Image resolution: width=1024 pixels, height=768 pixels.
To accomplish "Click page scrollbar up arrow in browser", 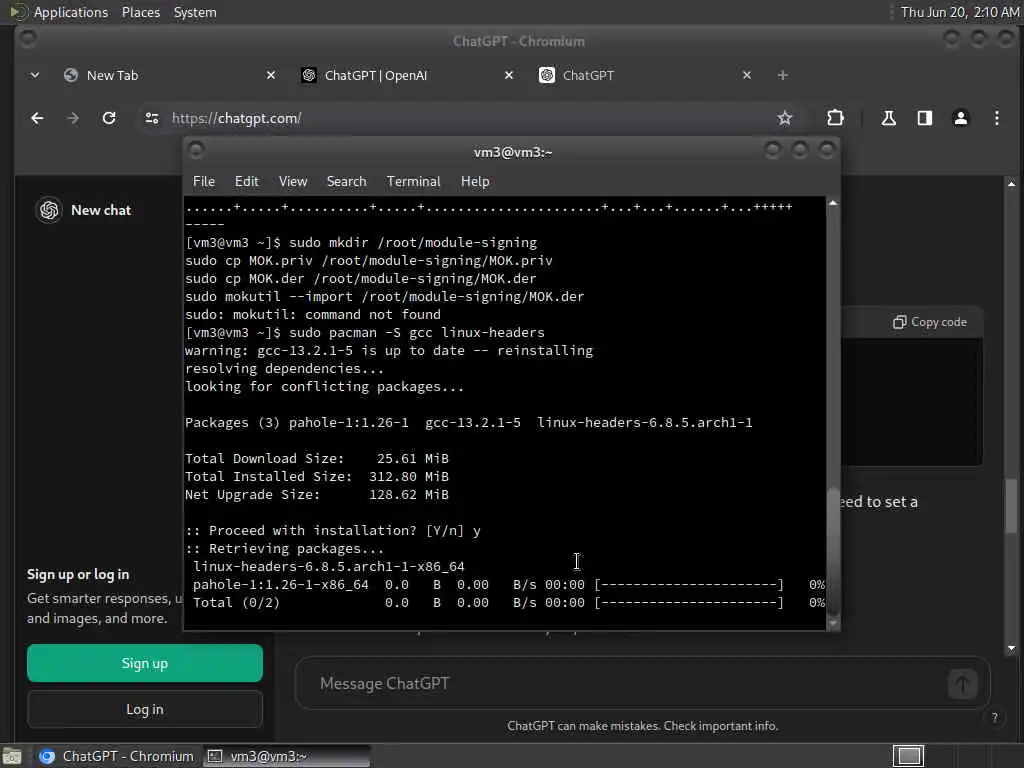I will click(1011, 184).
